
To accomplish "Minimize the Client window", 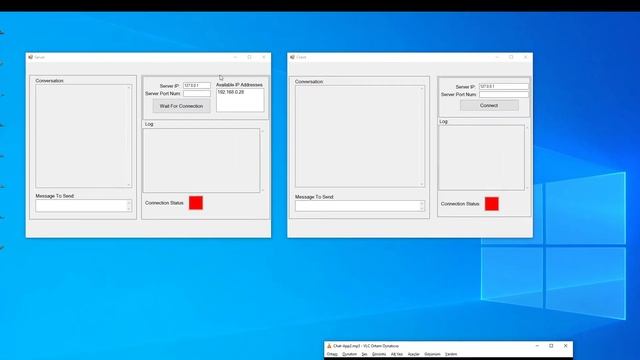I will click(497, 57).
